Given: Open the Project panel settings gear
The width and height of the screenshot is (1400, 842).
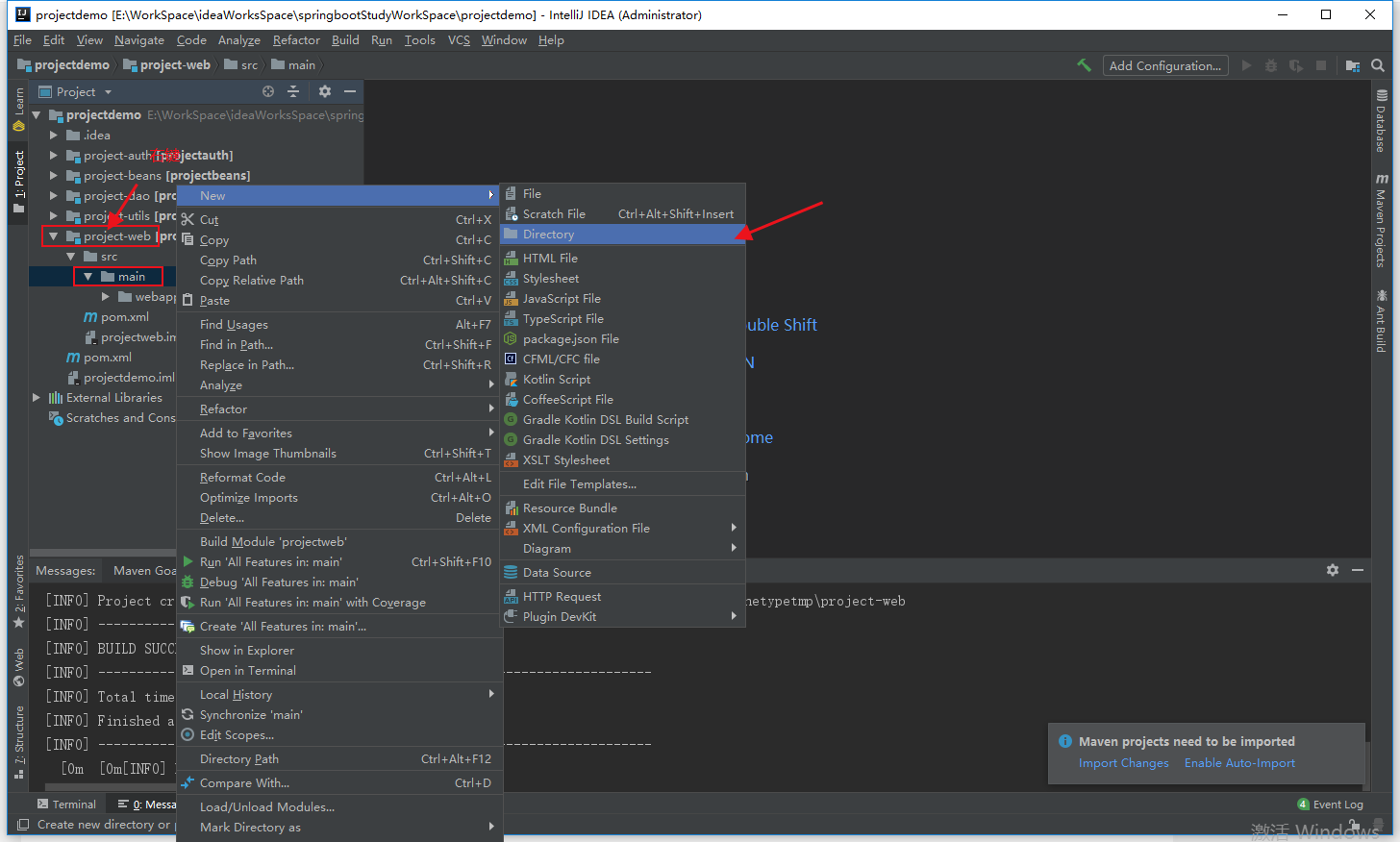Looking at the screenshot, I should pyautogui.click(x=325, y=91).
